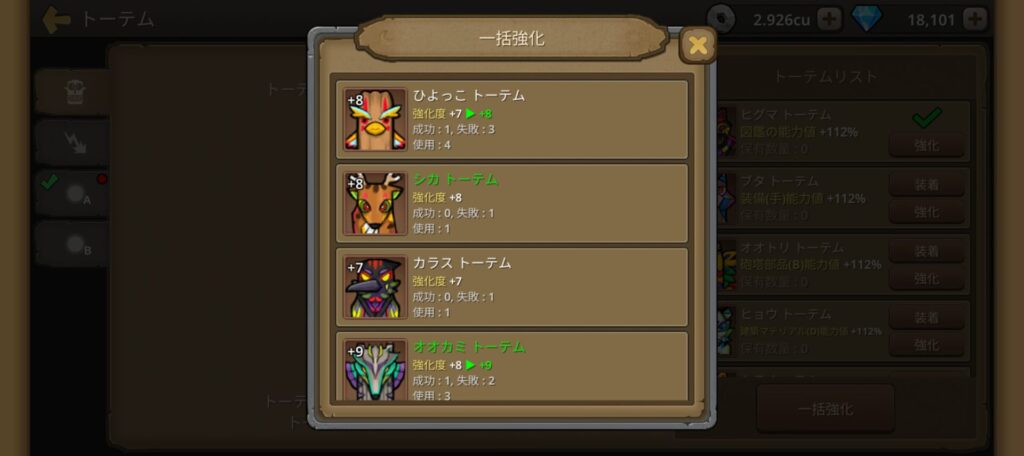
Task: Open the lightning sidebar tab
Action: pyautogui.click(x=75, y=142)
